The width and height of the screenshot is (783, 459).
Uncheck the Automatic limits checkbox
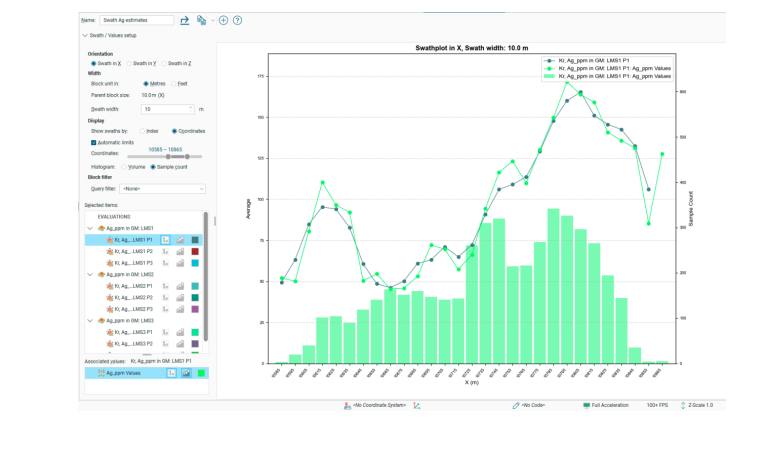[x=93, y=142]
